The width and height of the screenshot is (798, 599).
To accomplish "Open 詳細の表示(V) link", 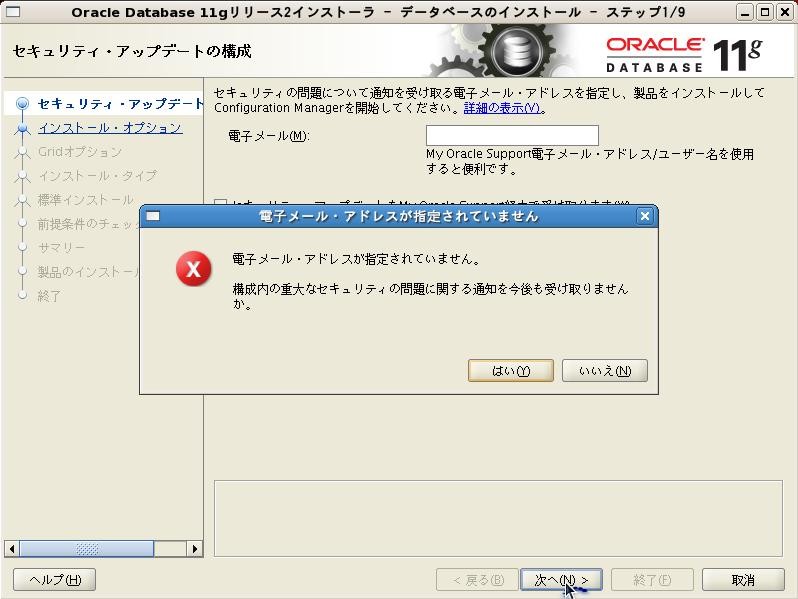I will click(502, 108).
